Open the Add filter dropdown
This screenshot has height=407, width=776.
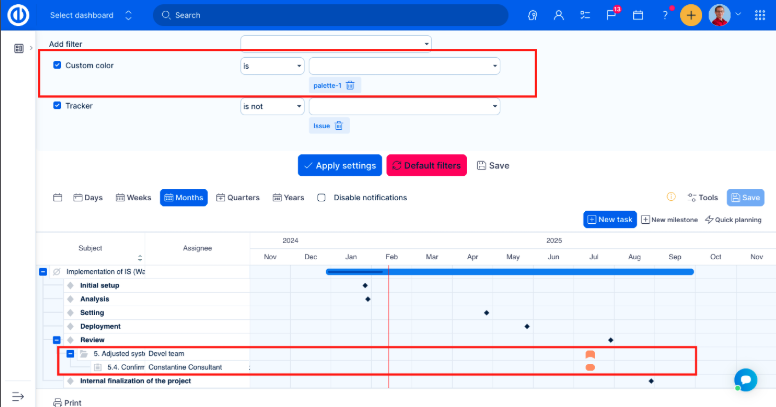click(336, 44)
